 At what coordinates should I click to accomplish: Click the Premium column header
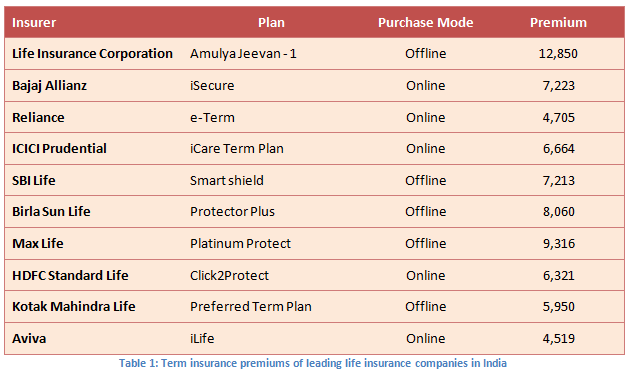click(558, 23)
